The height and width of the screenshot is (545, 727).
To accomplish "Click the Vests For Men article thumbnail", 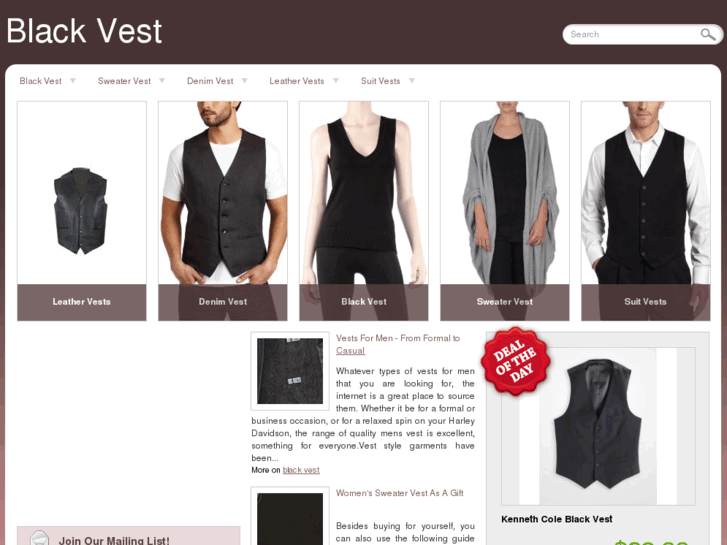I will (x=290, y=371).
